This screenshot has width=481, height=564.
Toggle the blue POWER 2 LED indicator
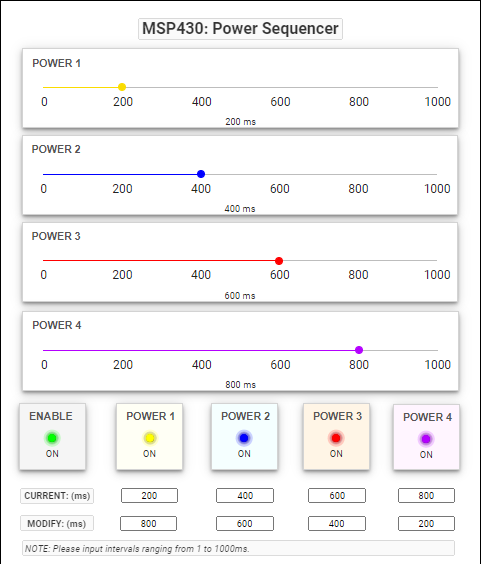[x=244, y=438]
